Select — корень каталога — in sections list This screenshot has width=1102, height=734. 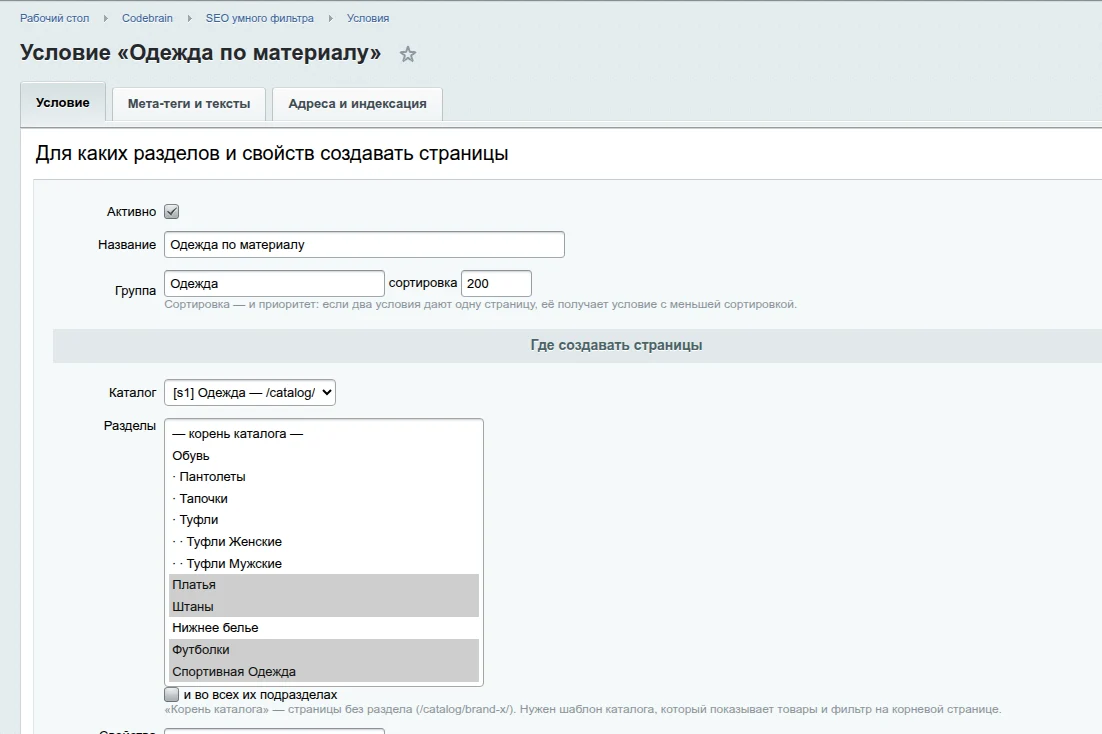(324, 434)
